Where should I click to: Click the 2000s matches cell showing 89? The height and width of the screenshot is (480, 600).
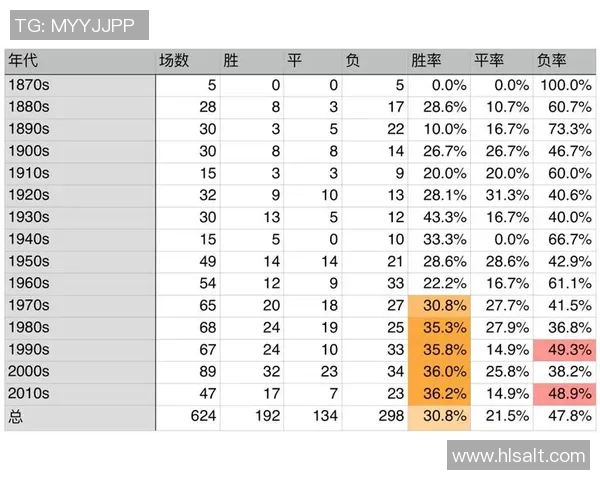[207, 370]
